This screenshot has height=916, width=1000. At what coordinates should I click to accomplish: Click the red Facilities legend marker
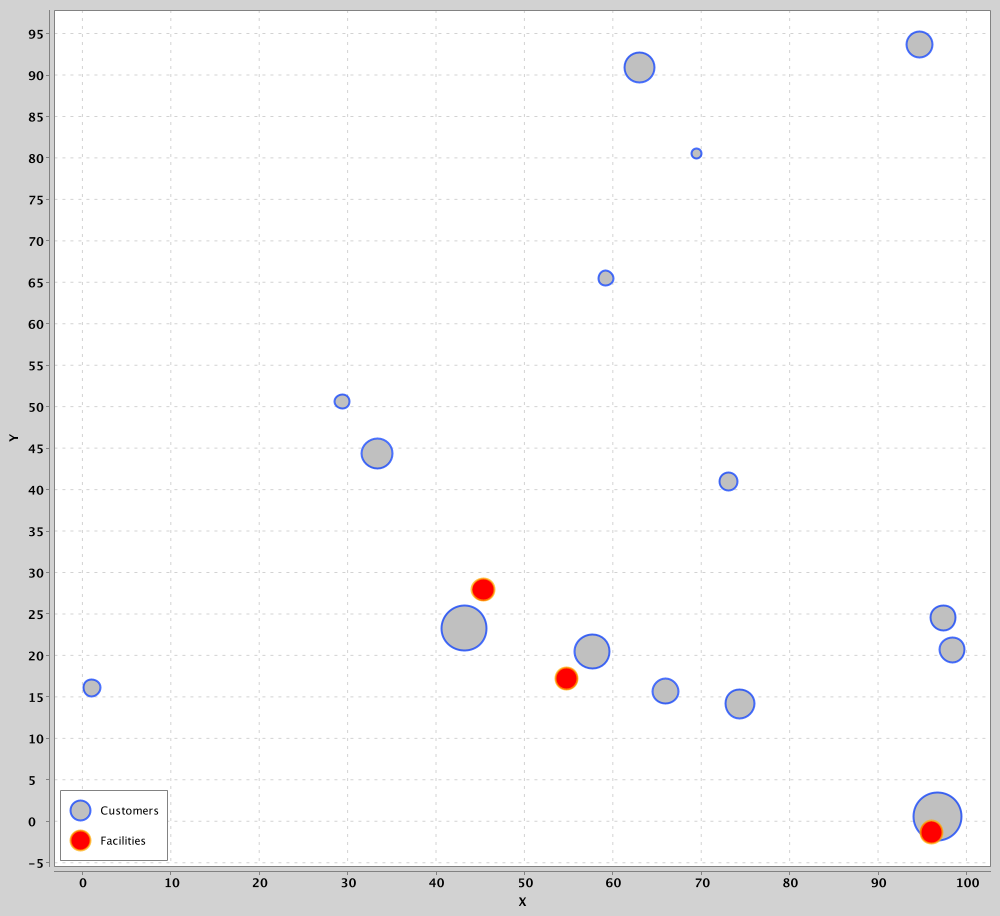point(80,841)
